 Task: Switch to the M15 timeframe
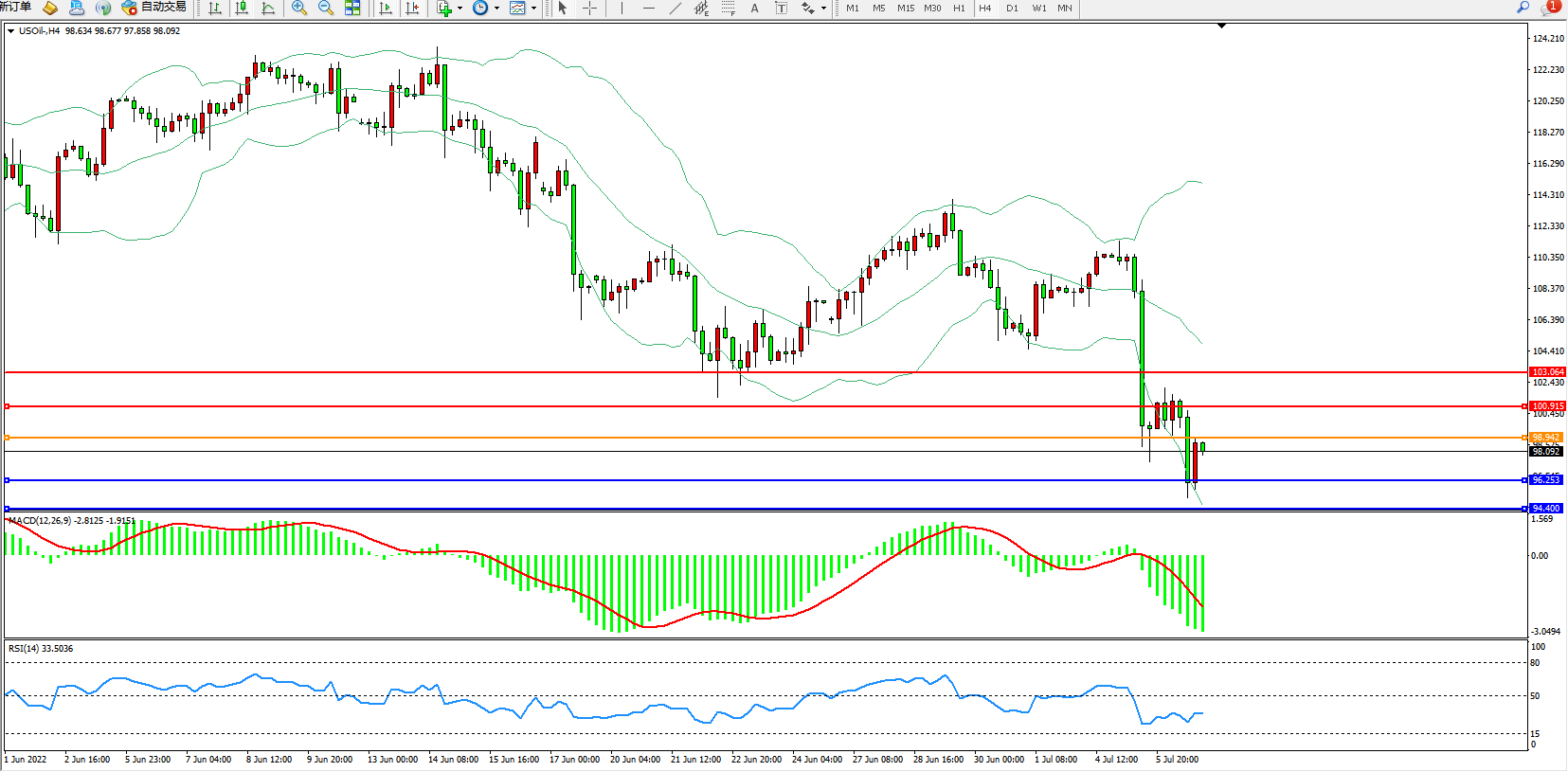(x=906, y=9)
